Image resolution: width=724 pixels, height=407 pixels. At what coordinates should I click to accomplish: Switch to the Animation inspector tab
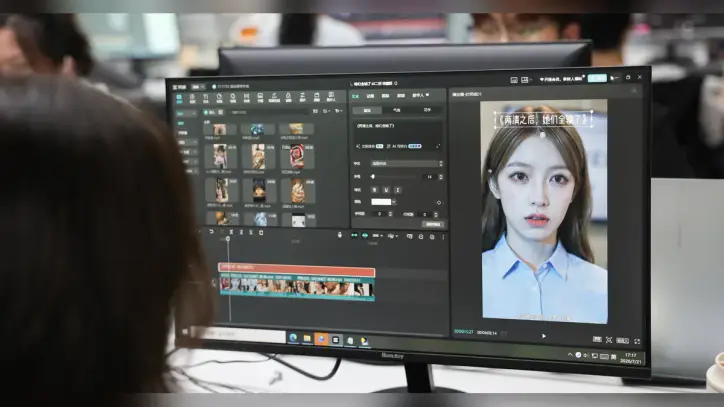point(370,96)
